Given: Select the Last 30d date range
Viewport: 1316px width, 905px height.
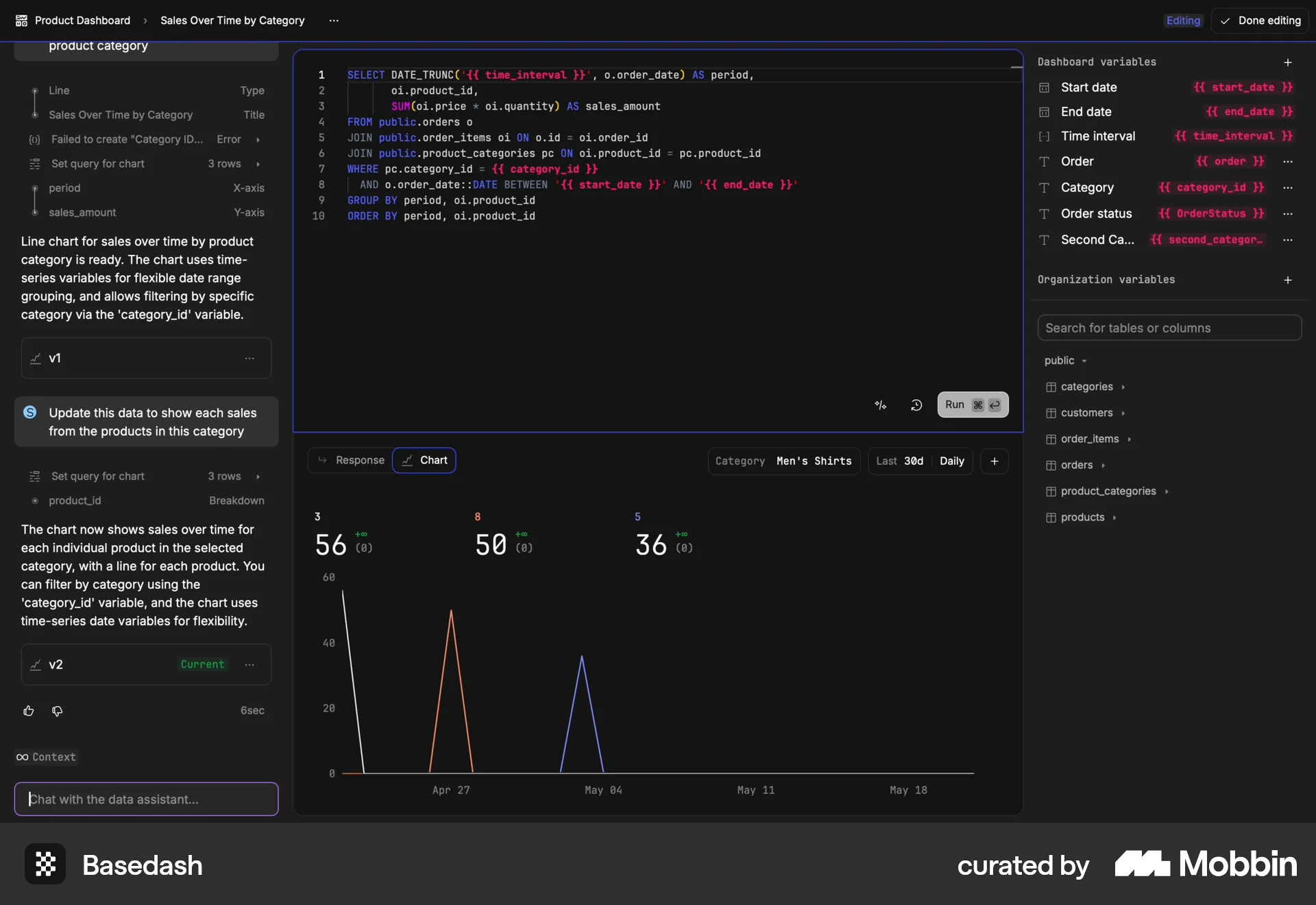Looking at the screenshot, I should pyautogui.click(x=899, y=461).
